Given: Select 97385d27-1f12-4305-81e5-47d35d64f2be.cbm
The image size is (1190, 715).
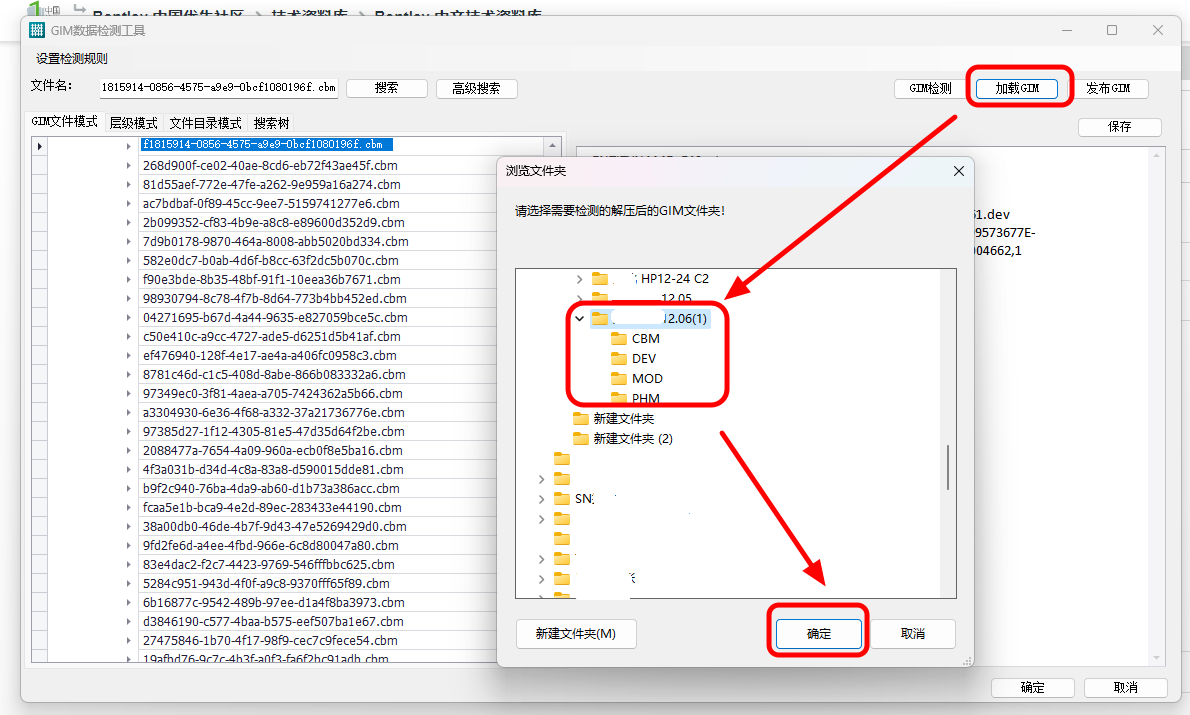Looking at the screenshot, I should coord(274,431).
